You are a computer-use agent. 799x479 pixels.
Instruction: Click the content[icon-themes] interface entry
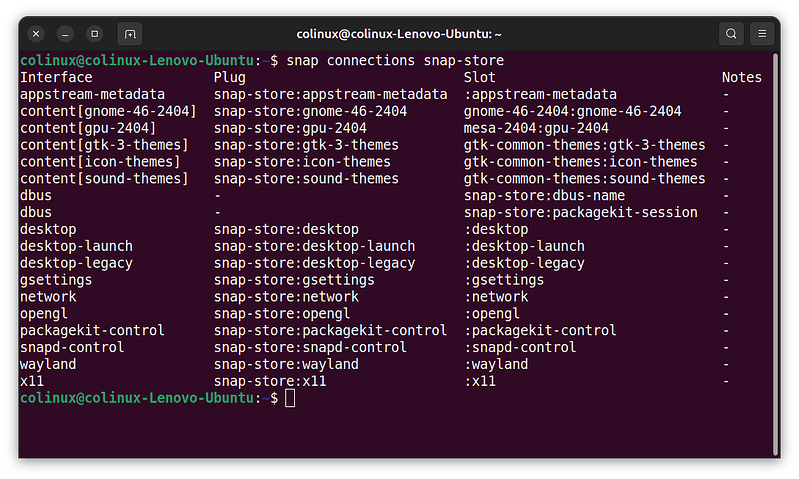[100, 162]
